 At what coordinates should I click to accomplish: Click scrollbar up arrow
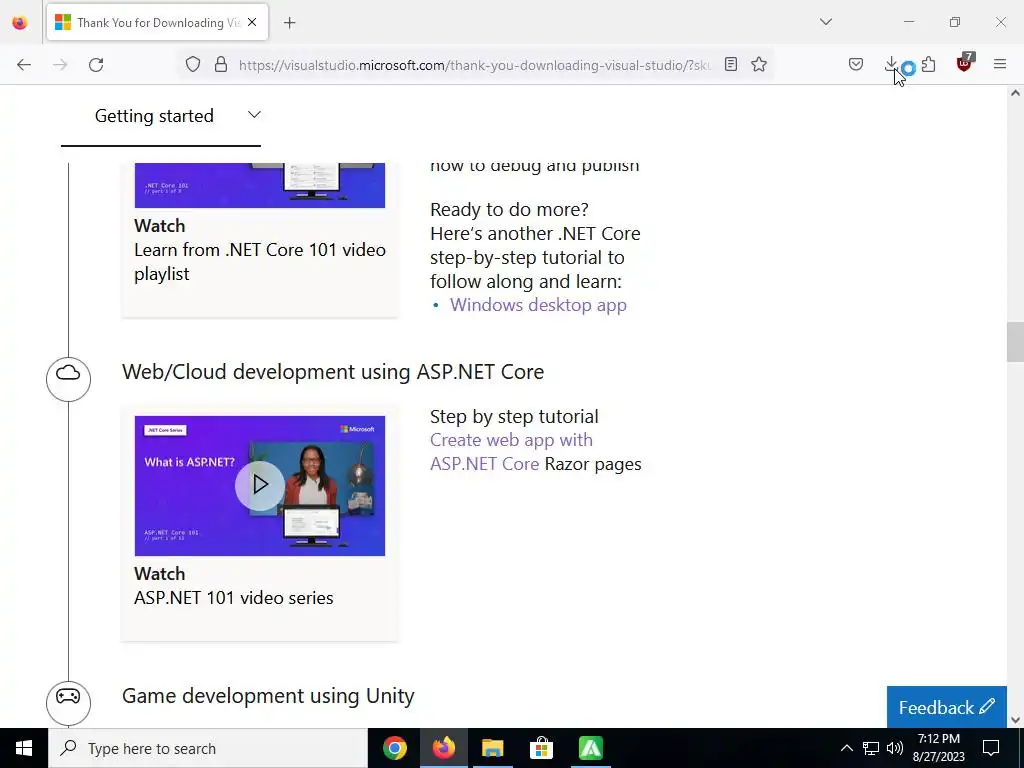click(1015, 93)
